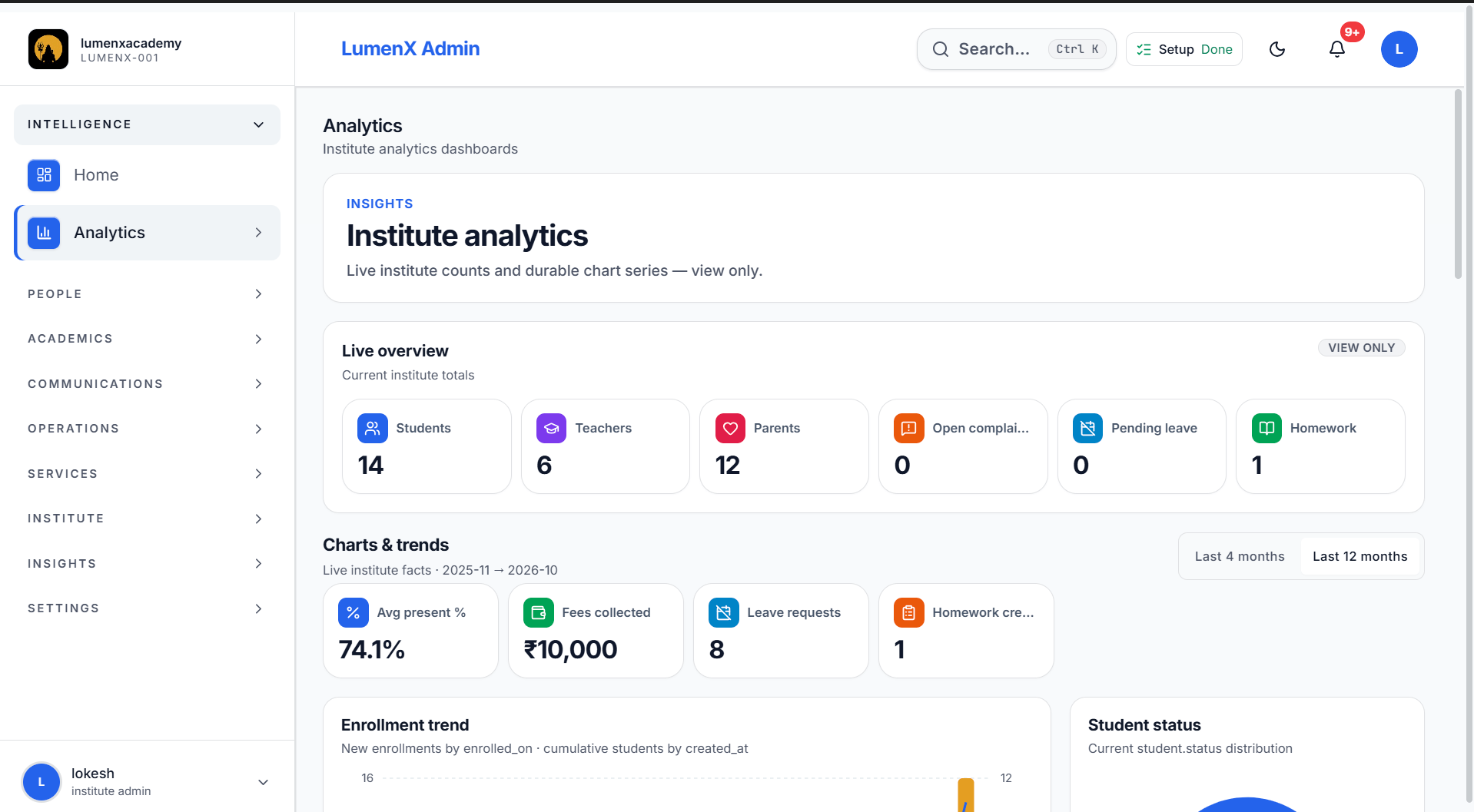Click the lumenxacademy institute logo

tap(48, 49)
